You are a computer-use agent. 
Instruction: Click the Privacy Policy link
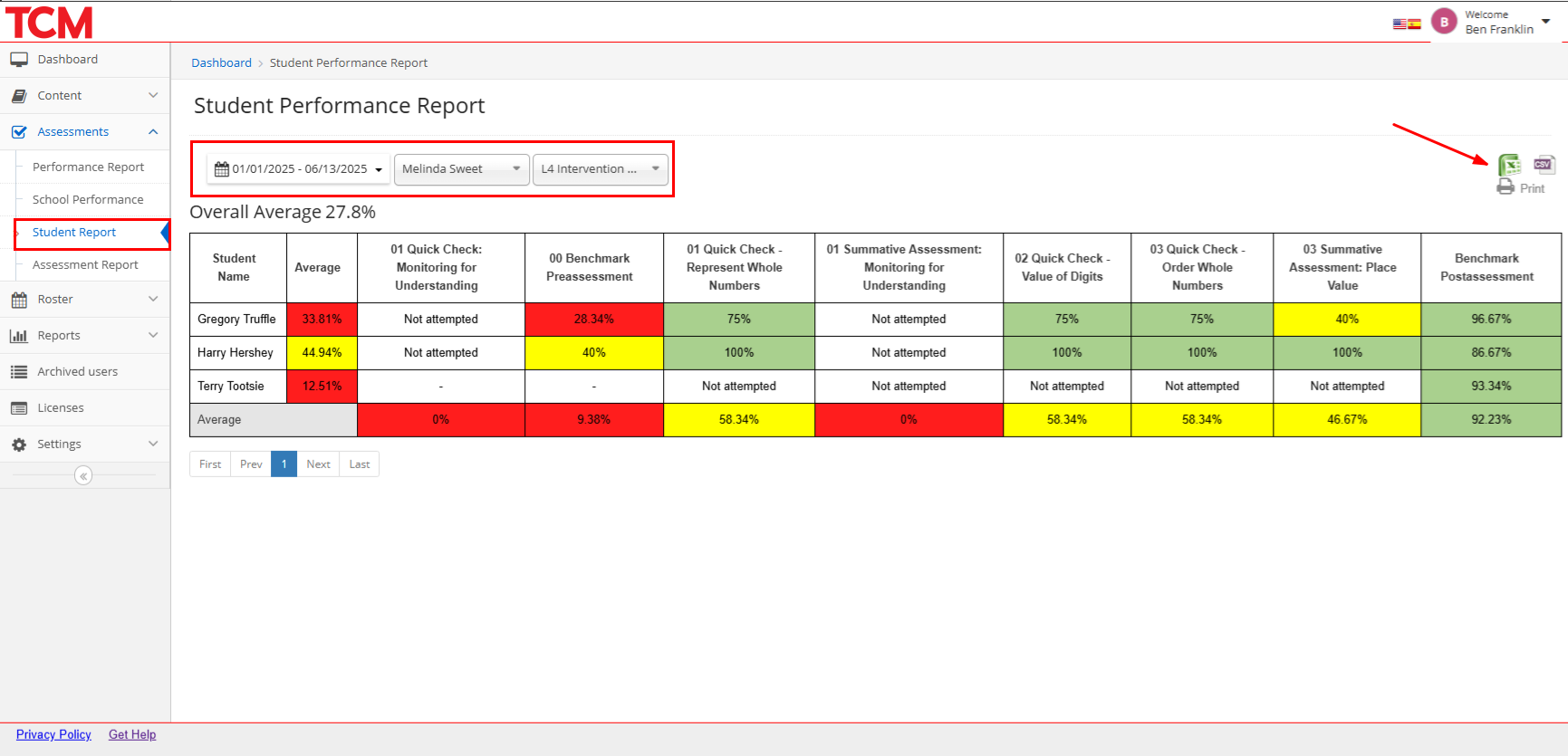pos(53,734)
